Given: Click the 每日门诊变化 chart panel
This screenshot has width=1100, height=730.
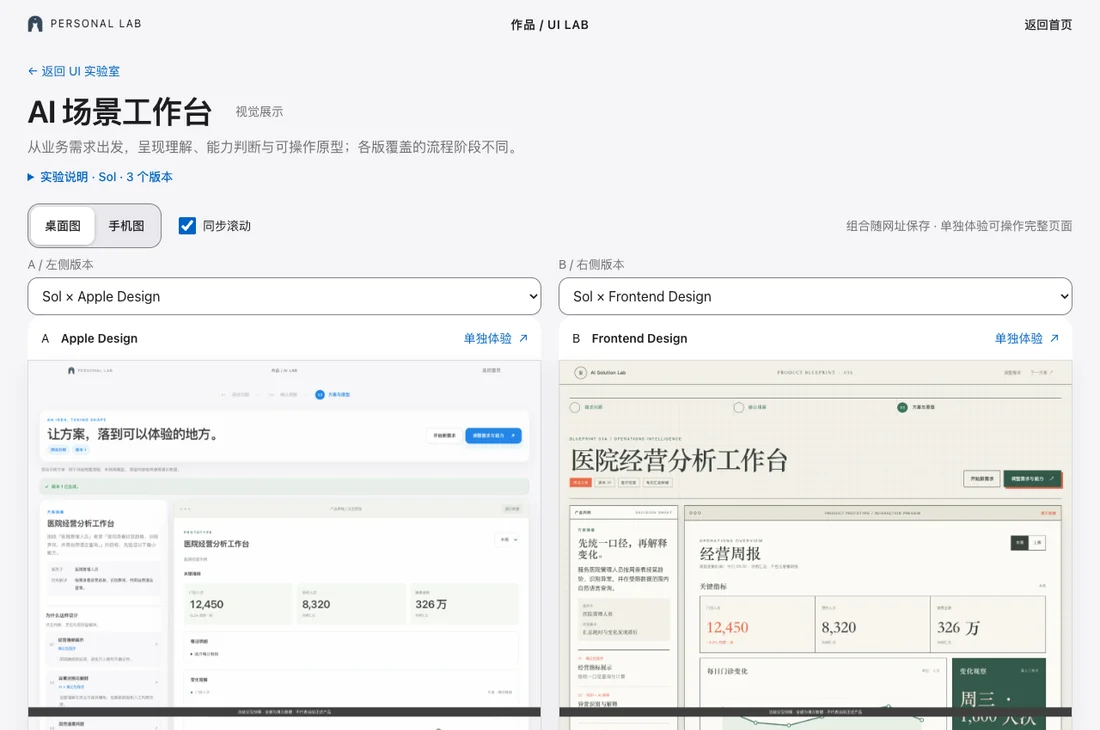Looking at the screenshot, I should [x=823, y=692].
